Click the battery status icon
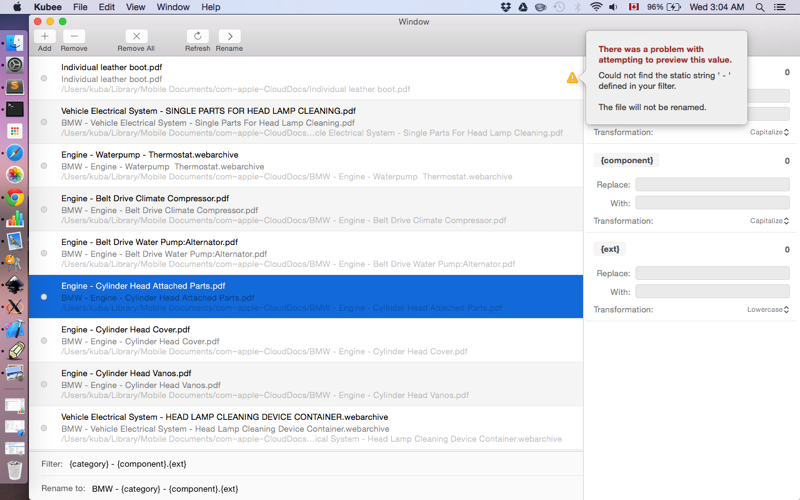Viewport: 800px width, 500px height. (673, 7)
